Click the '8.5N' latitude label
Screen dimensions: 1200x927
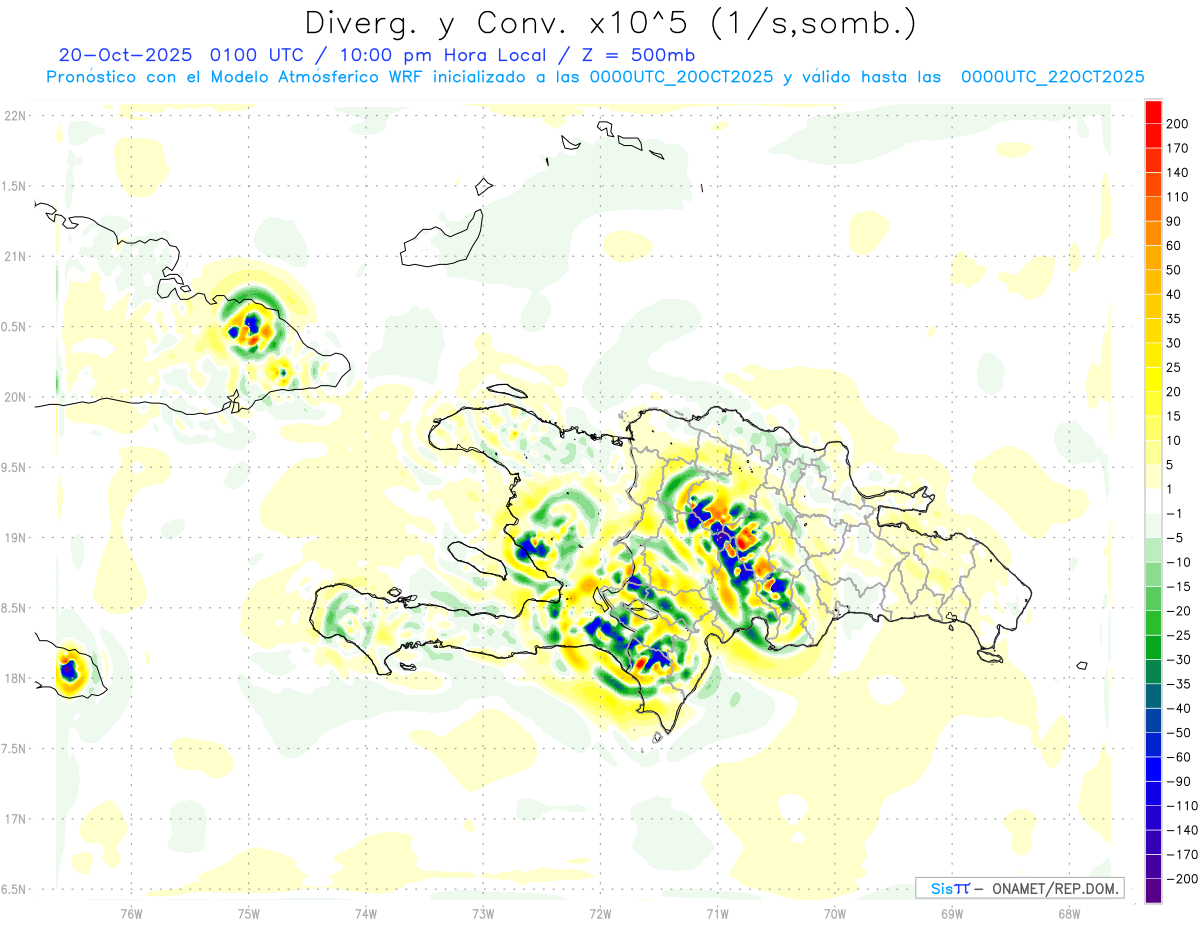15,608
